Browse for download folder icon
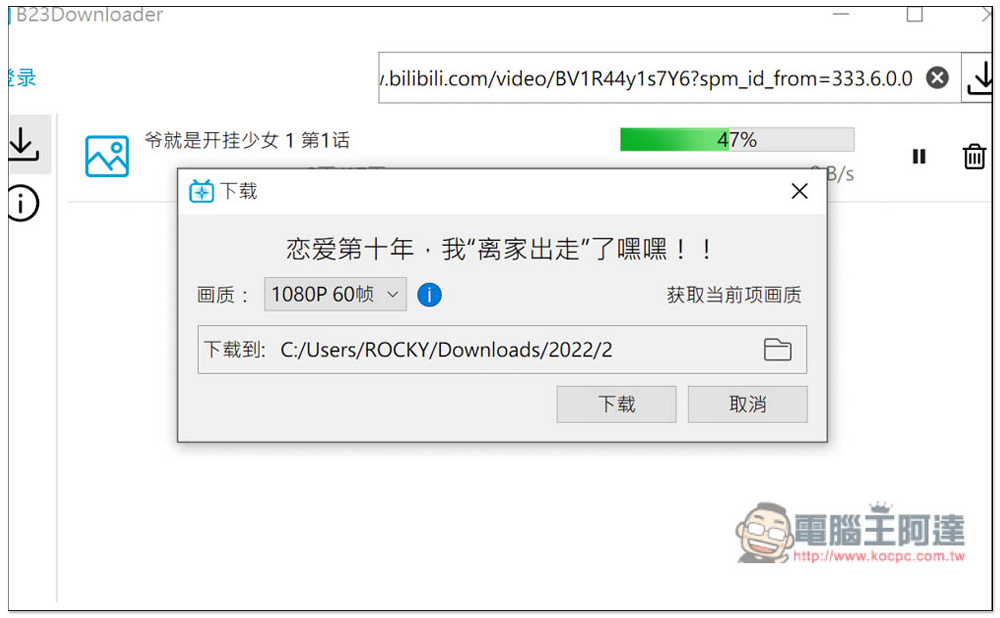 777,349
